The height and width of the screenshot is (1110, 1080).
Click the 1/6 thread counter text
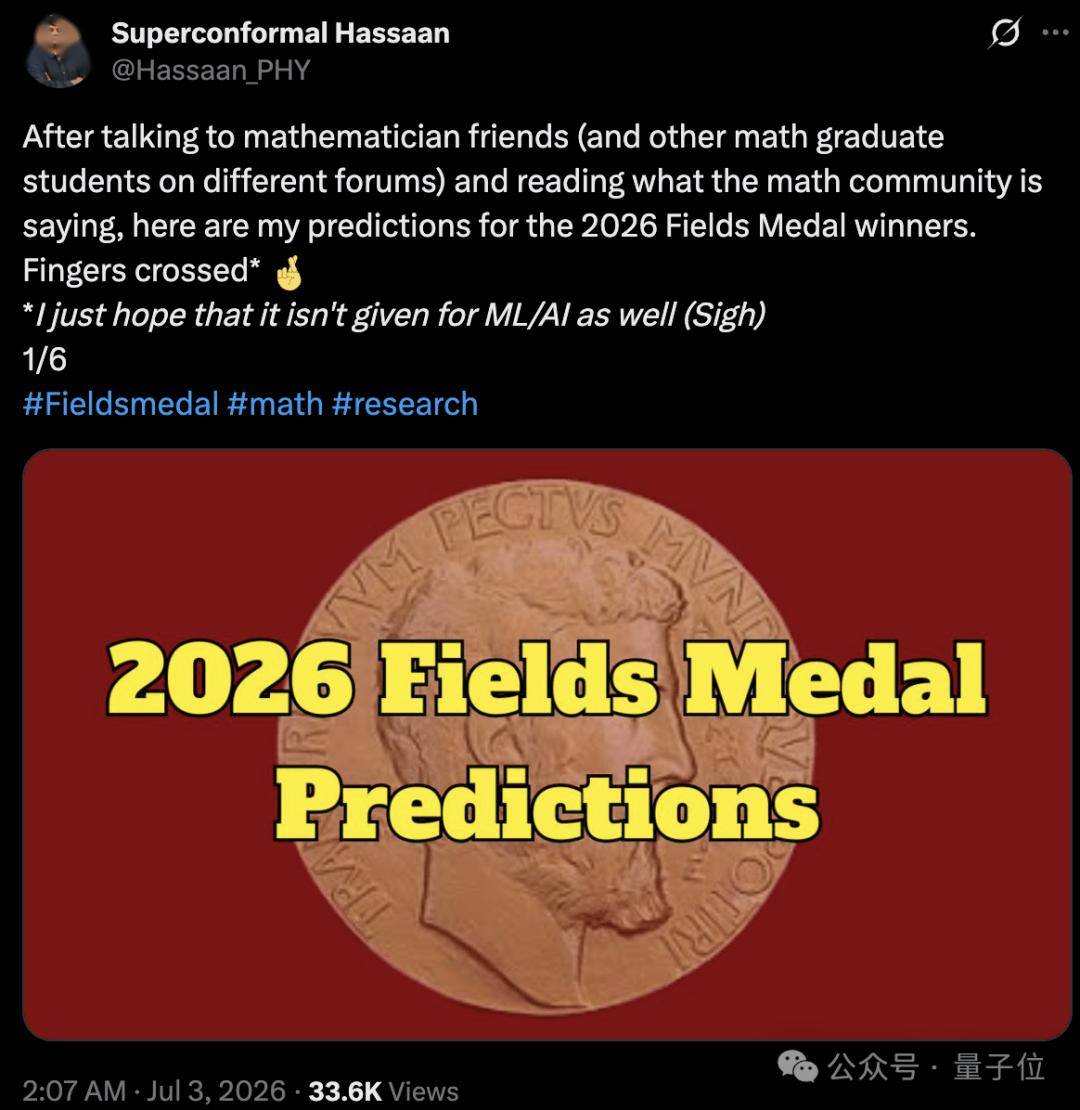[x=45, y=360]
